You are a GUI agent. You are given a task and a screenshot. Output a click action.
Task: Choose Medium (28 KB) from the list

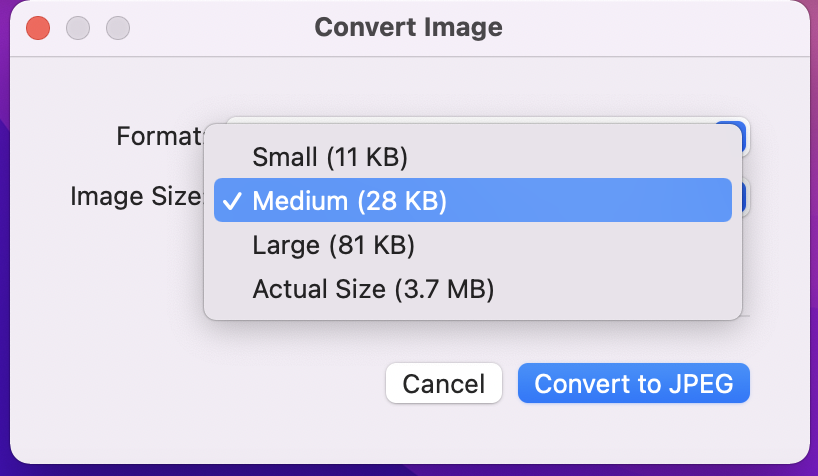[x=473, y=200]
